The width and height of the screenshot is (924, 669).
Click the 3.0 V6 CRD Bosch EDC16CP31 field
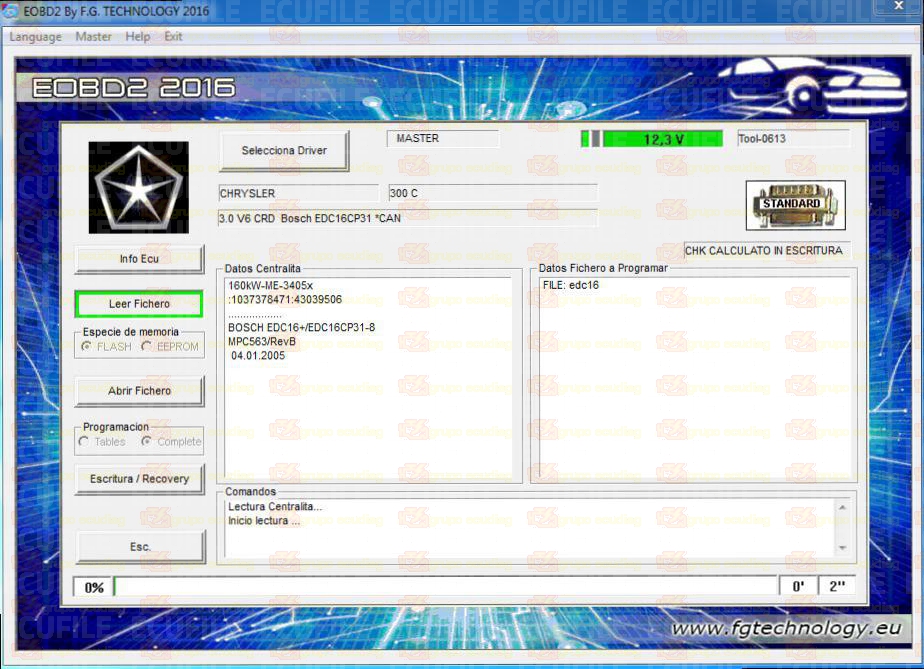(x=408, y=218)
